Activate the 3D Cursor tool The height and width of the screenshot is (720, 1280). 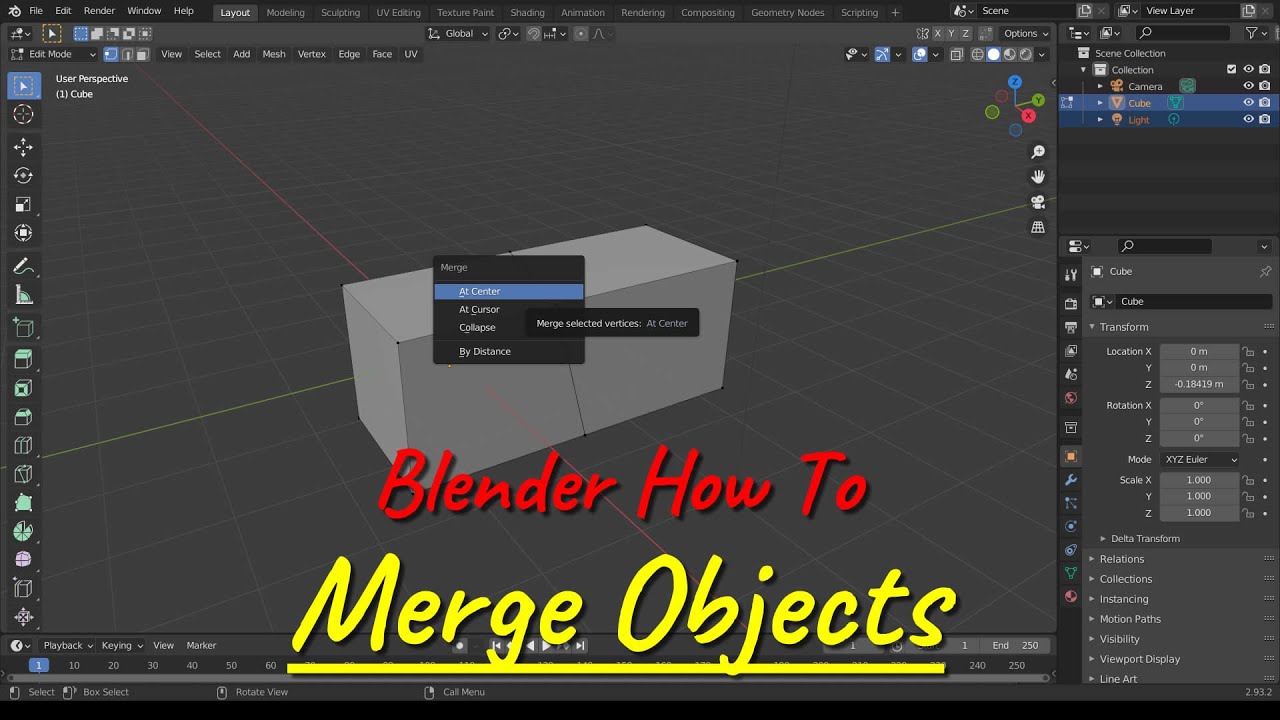coord(23,115)
